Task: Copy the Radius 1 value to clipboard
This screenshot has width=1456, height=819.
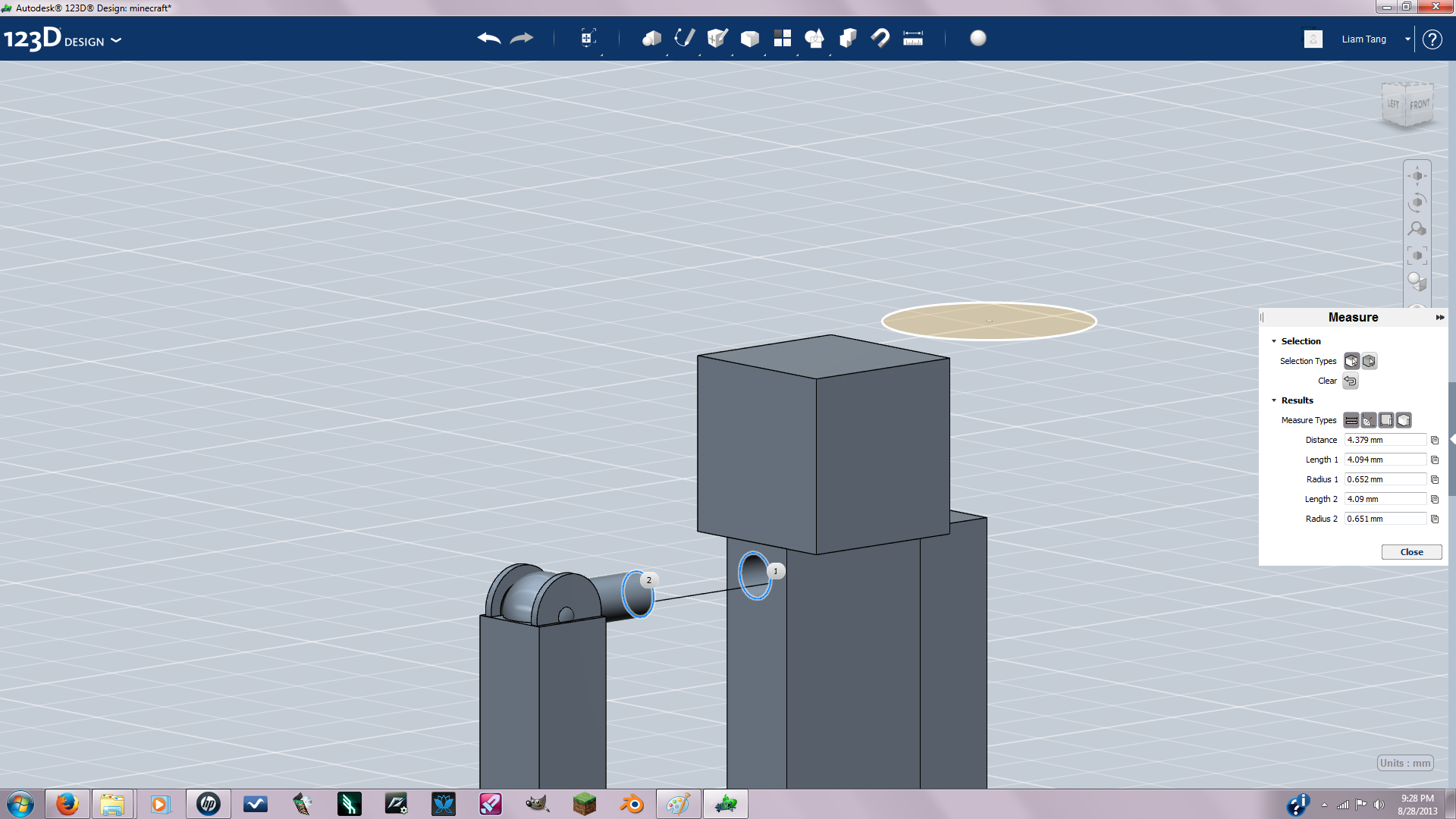Action: click(x=1435, y=479)
